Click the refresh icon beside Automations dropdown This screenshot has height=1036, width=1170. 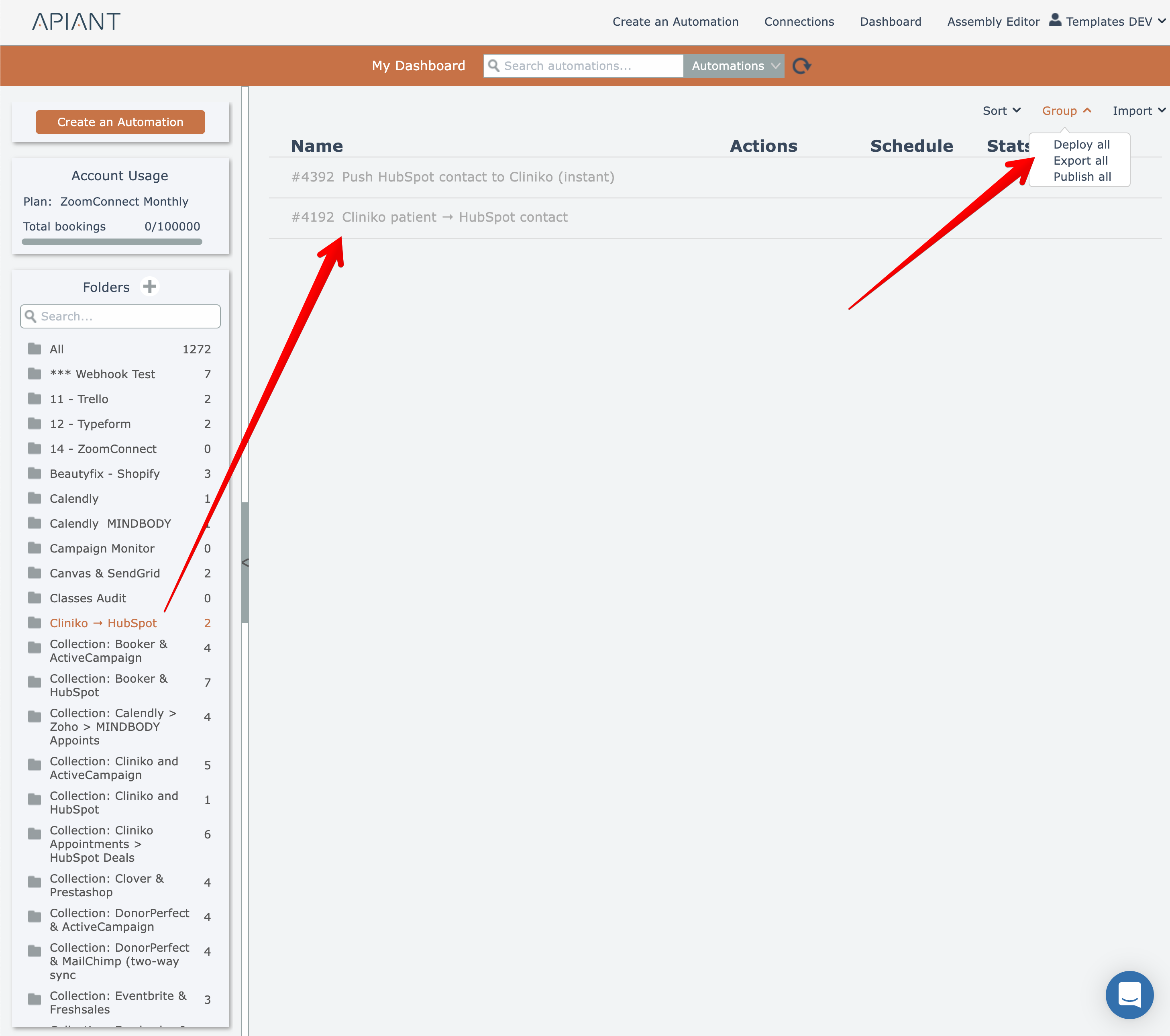(x=801, y=66)
